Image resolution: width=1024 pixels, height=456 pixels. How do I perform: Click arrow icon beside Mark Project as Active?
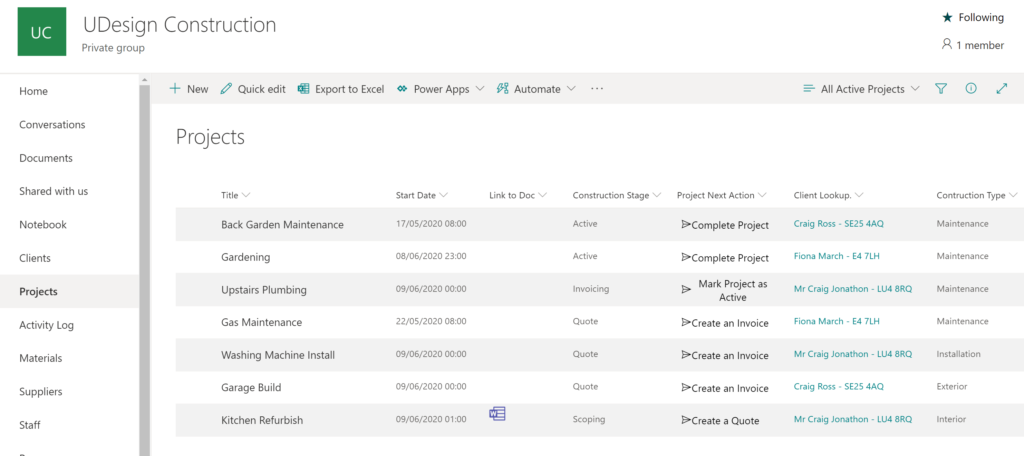pyautogui.click(x=686, y=289)
